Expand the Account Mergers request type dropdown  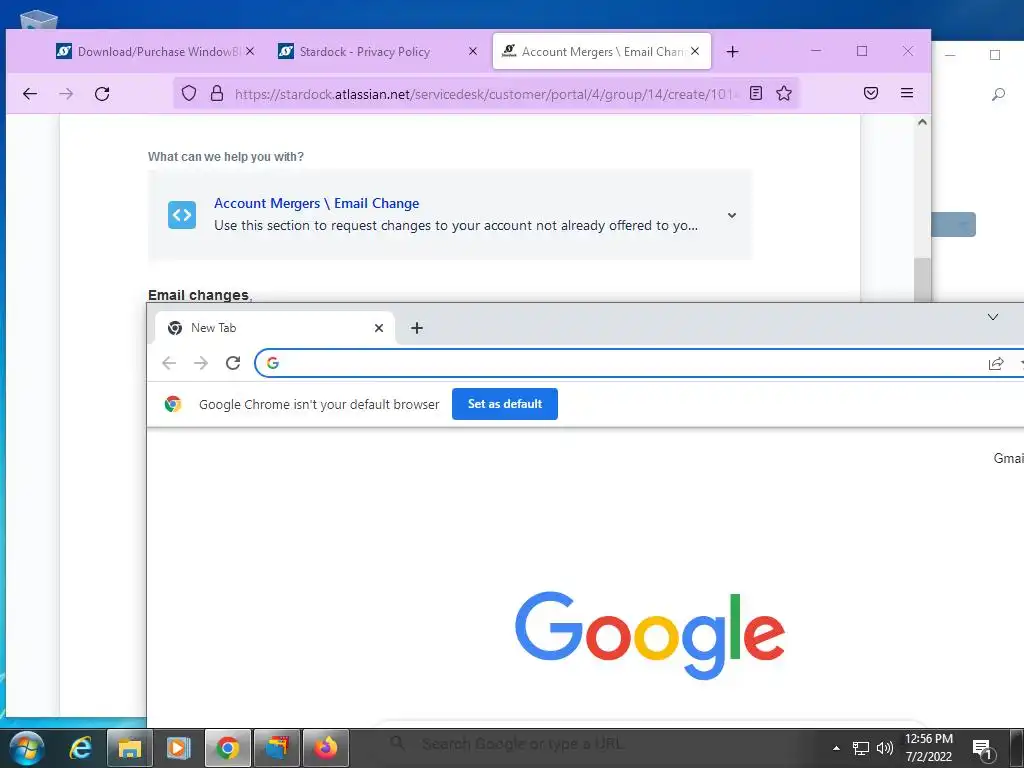[x=732, y=215]
